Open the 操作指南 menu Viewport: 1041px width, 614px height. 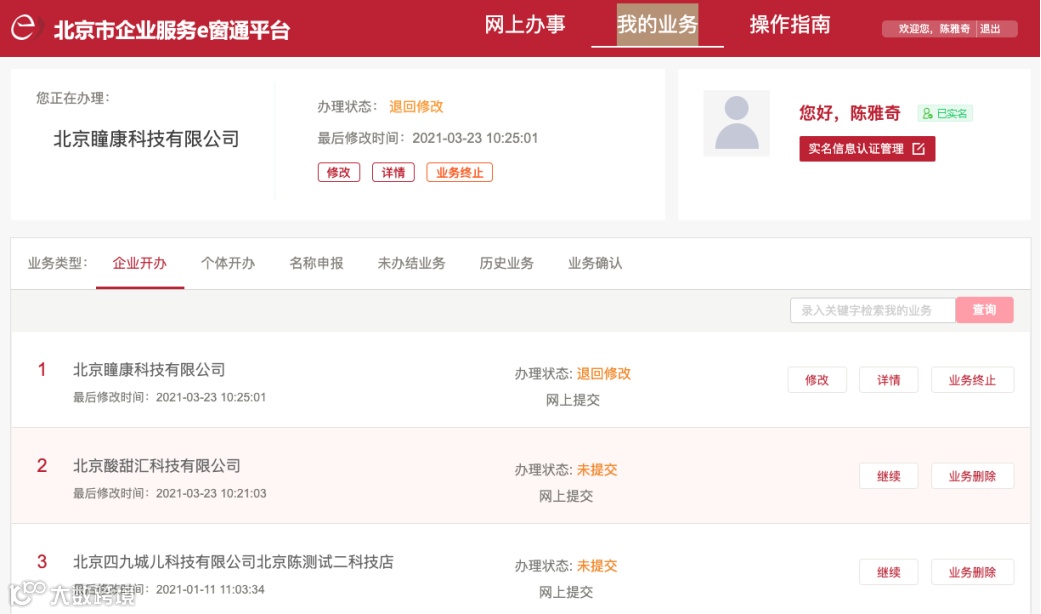click(790, 25)
